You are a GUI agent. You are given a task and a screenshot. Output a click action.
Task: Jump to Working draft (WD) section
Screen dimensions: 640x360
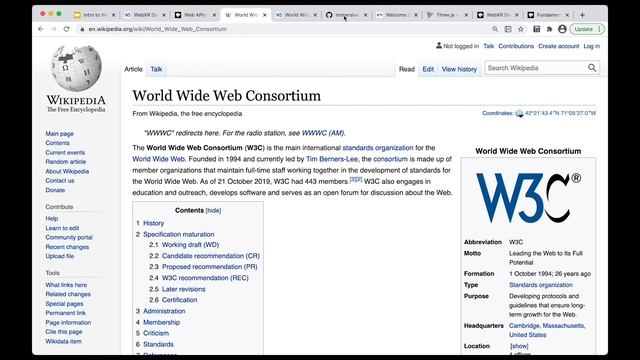click(x=190, y=244)
